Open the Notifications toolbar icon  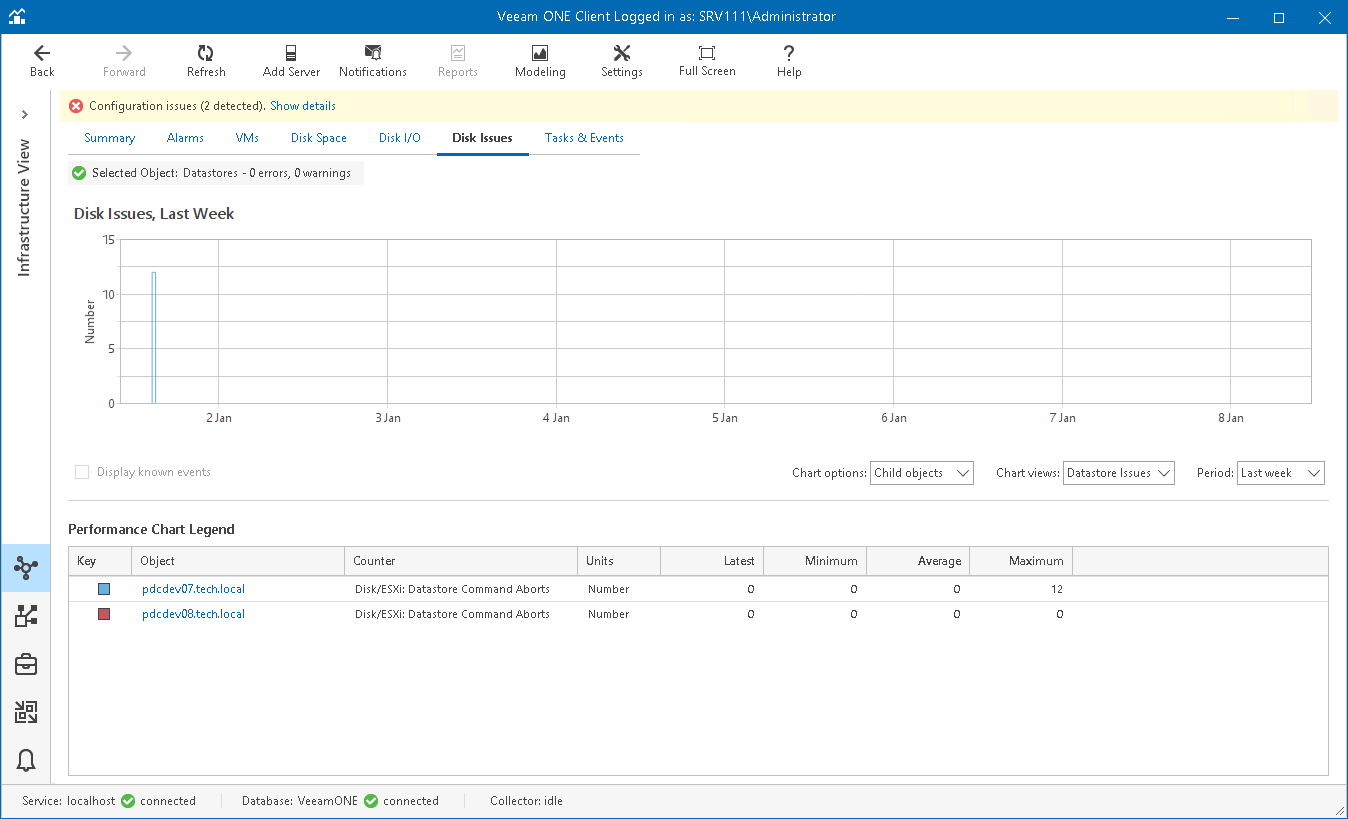coord(373,53)
